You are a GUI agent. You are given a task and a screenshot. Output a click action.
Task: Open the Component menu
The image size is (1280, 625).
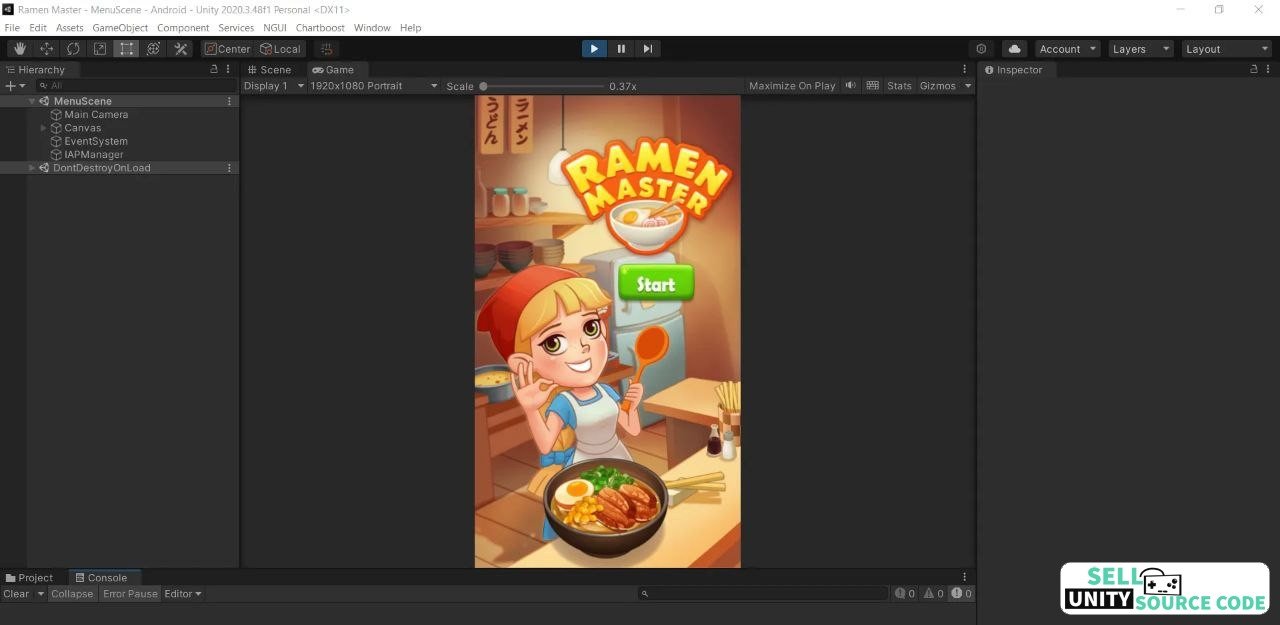click(x=183, y=28)
